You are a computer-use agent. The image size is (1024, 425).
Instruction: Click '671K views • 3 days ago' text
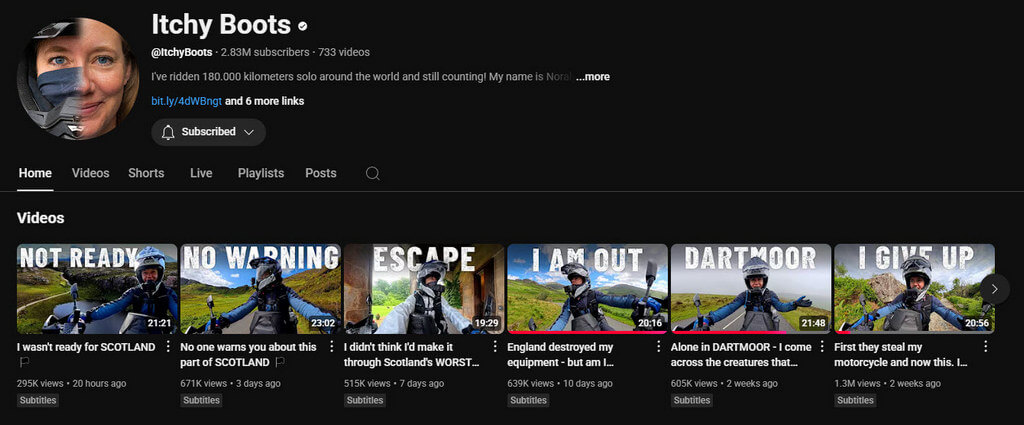[231, 383]
